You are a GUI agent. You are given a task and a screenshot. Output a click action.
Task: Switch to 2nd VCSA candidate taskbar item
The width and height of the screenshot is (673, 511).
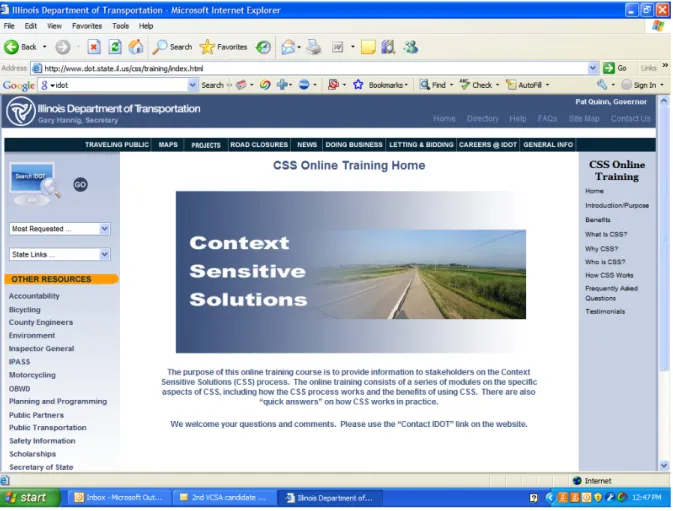point(224,498)
